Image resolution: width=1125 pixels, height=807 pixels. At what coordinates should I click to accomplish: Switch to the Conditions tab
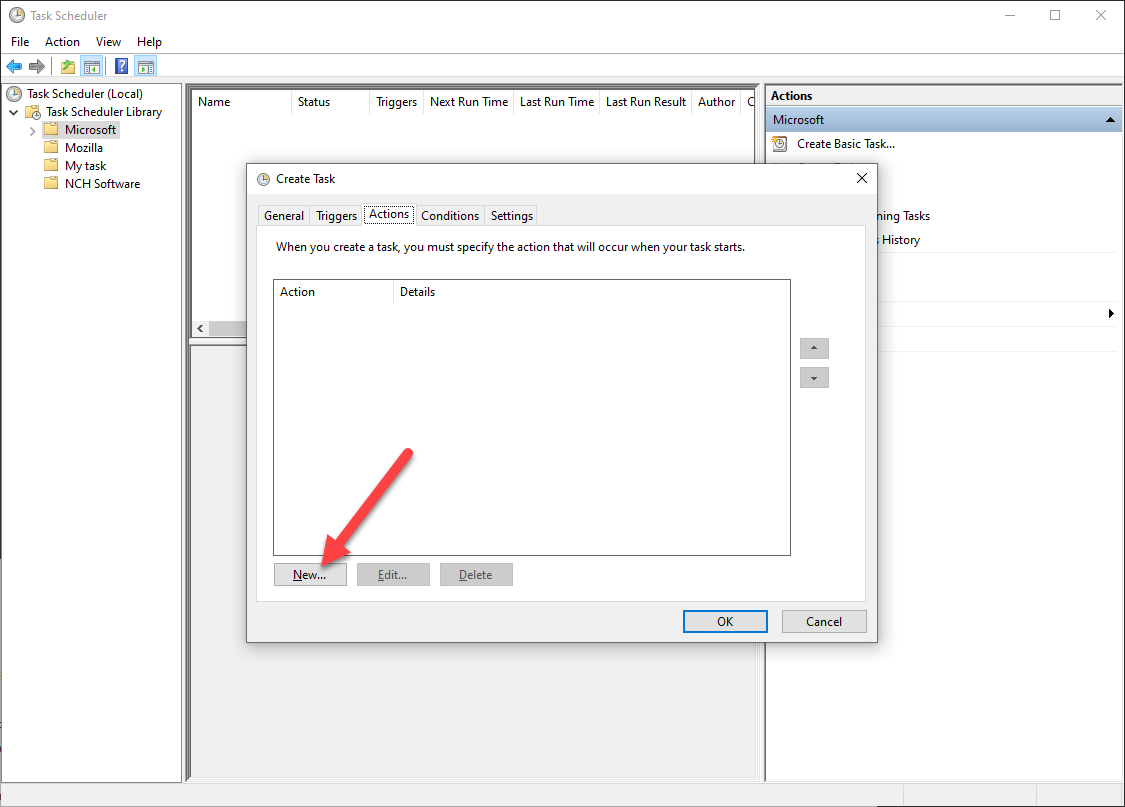pos(450,216)
